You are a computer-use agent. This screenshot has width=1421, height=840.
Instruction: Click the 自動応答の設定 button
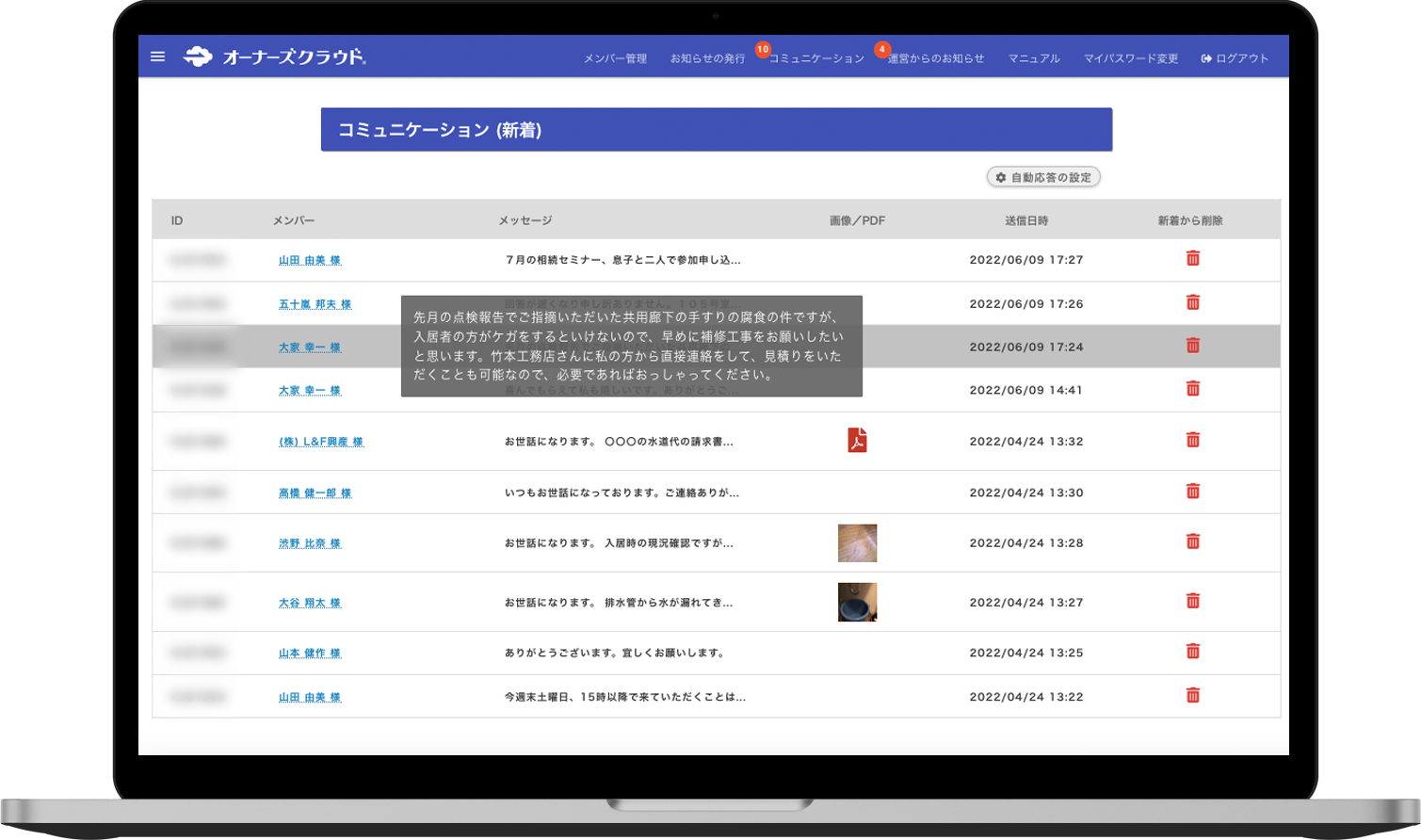click(1045, 177)
